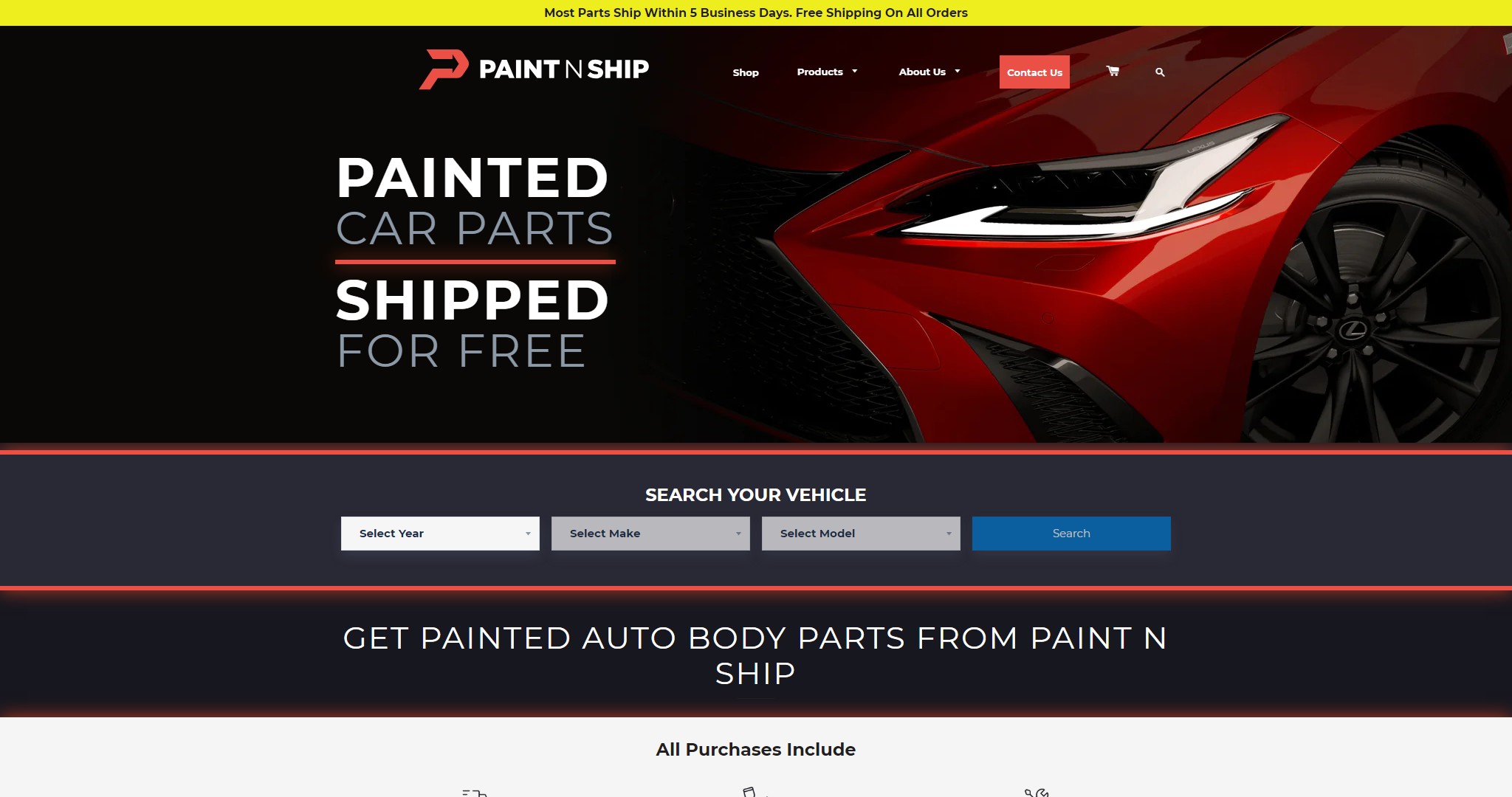Click the red P logo icon
The image size is (1512, 797).
pyautogui.click(x=444, y=69)
